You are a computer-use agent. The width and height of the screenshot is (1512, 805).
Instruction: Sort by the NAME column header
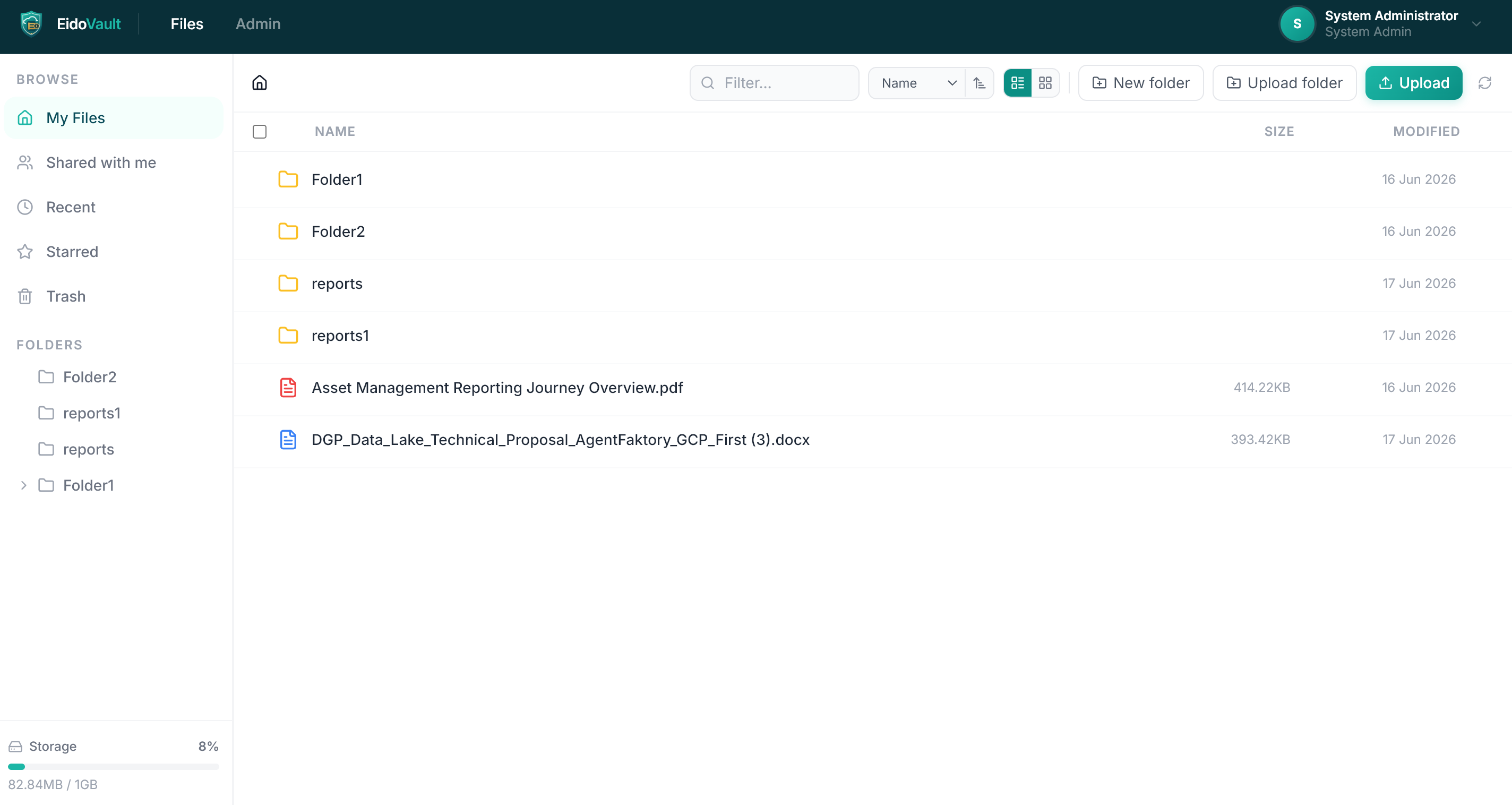(x=334, y=132)
